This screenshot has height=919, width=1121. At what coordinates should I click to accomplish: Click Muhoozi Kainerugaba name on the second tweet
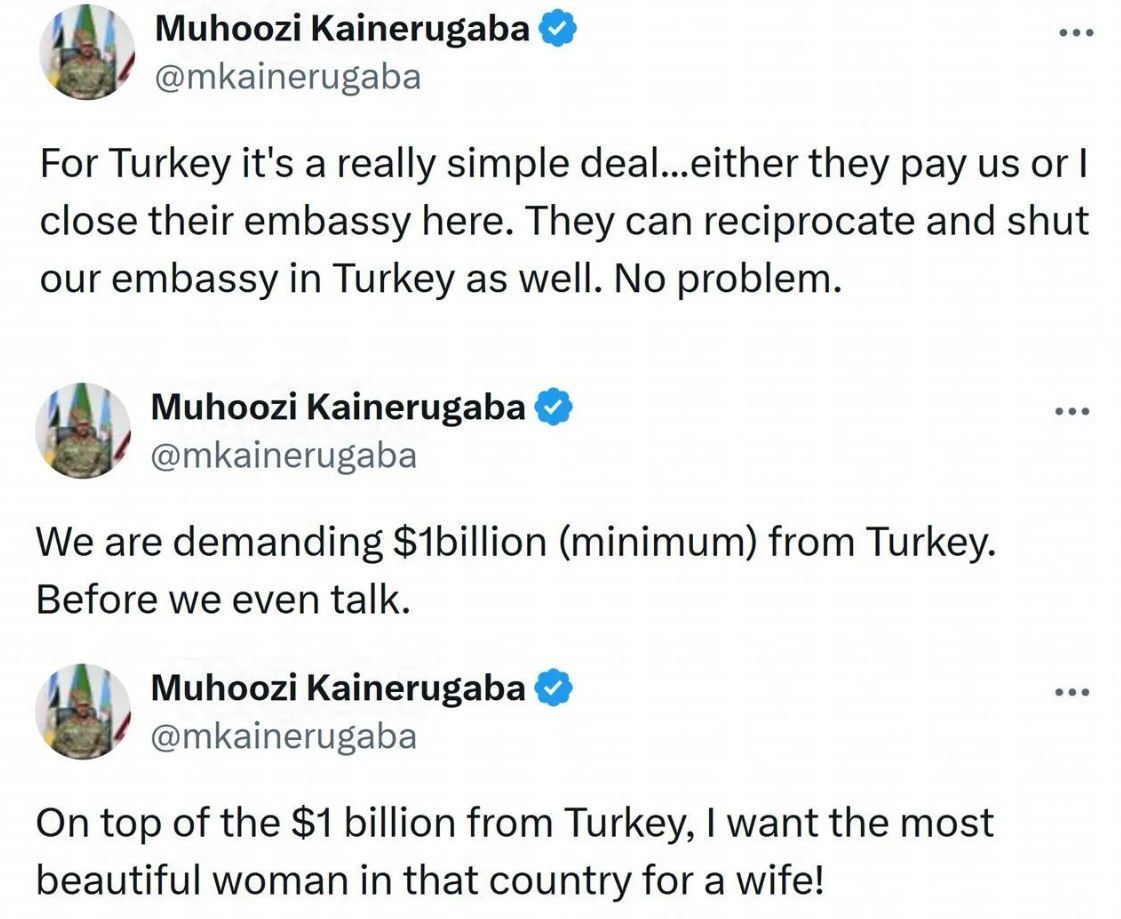click(338, 407)
